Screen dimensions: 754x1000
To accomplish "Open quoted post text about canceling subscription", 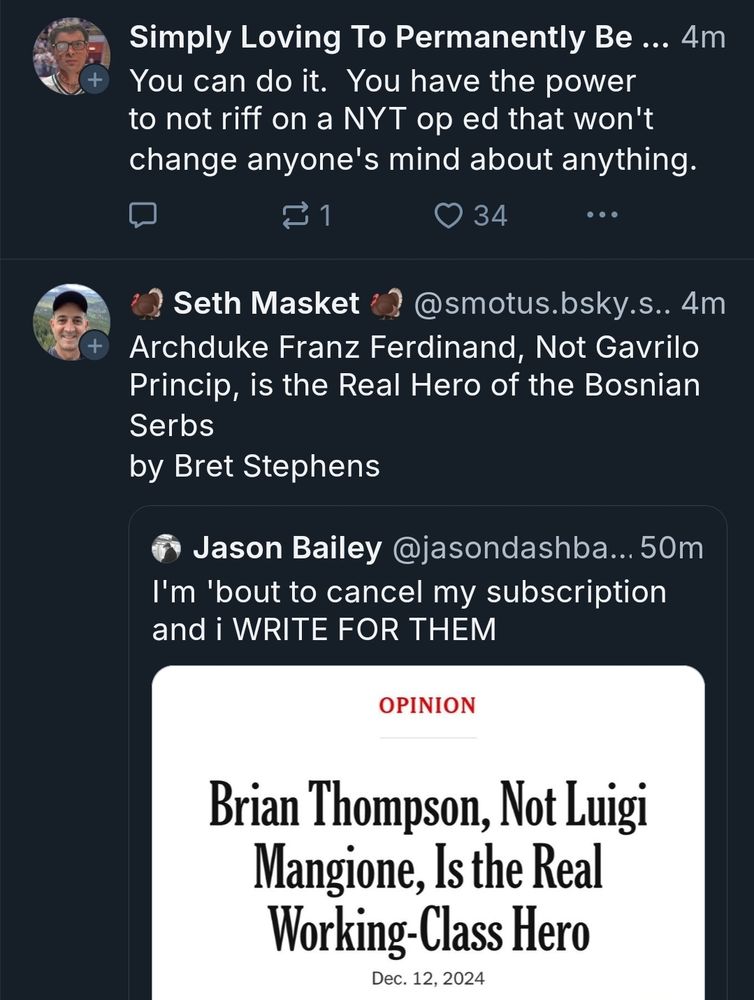I will pyautogui.click(x=408, y=610).
